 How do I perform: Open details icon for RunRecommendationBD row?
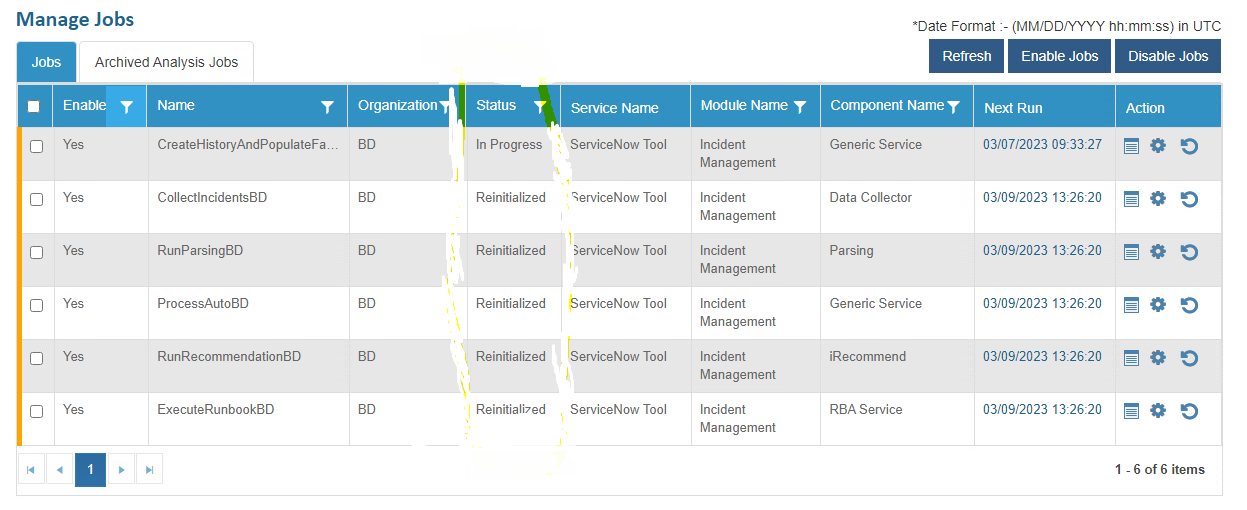(x=1131, y=358)
